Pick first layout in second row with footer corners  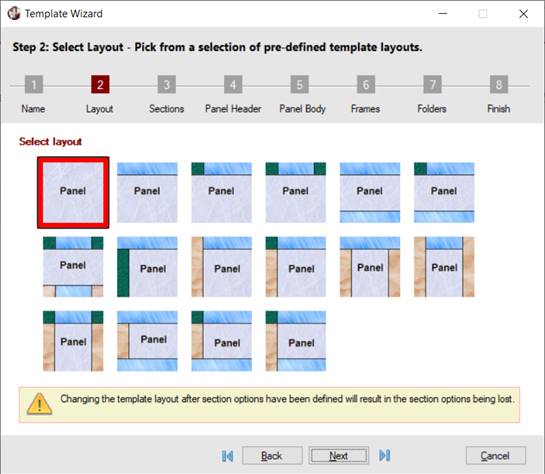[73, 267]
